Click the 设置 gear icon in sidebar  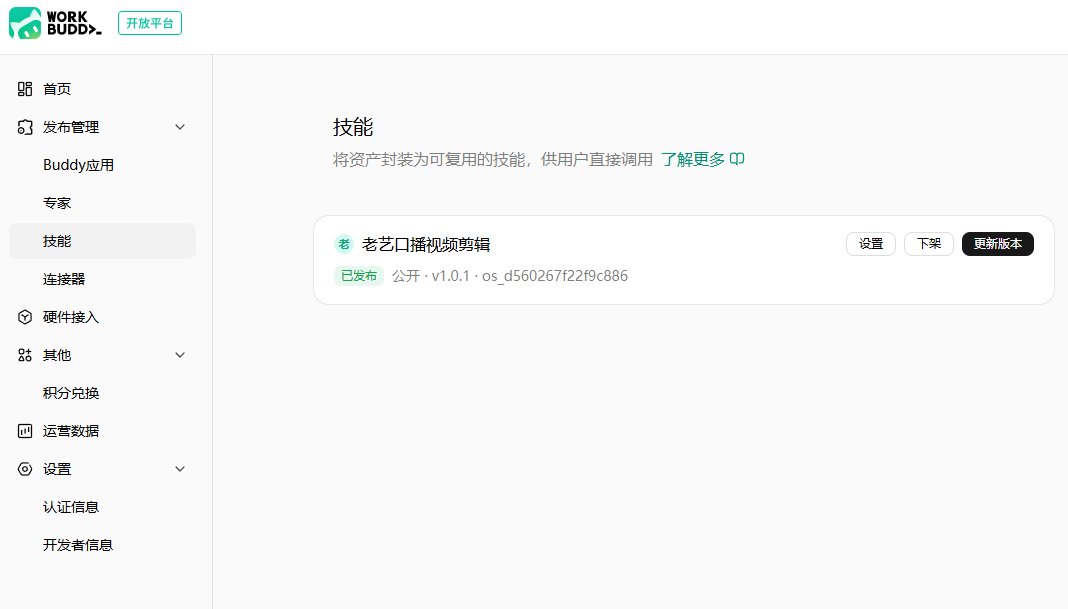click(25, 469)
